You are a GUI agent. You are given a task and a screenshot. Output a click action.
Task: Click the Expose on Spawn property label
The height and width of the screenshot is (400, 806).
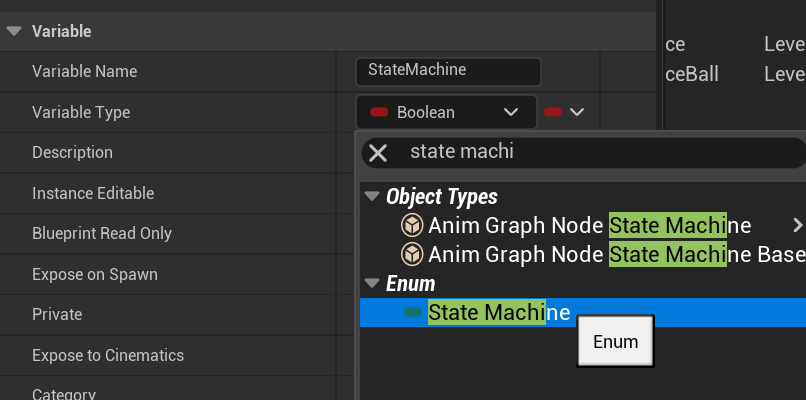pyautogui.click(x=95, y=274)
